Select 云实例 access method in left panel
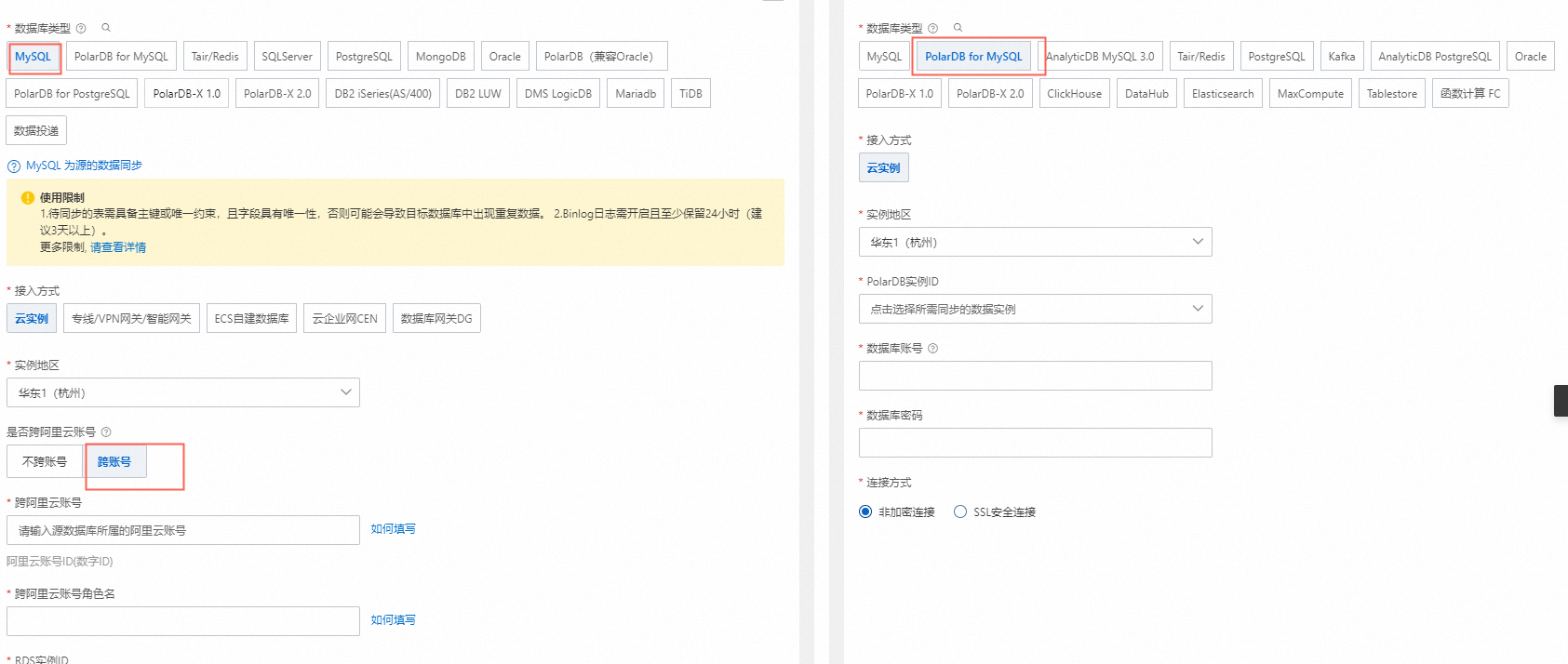 tap(32, 319)
